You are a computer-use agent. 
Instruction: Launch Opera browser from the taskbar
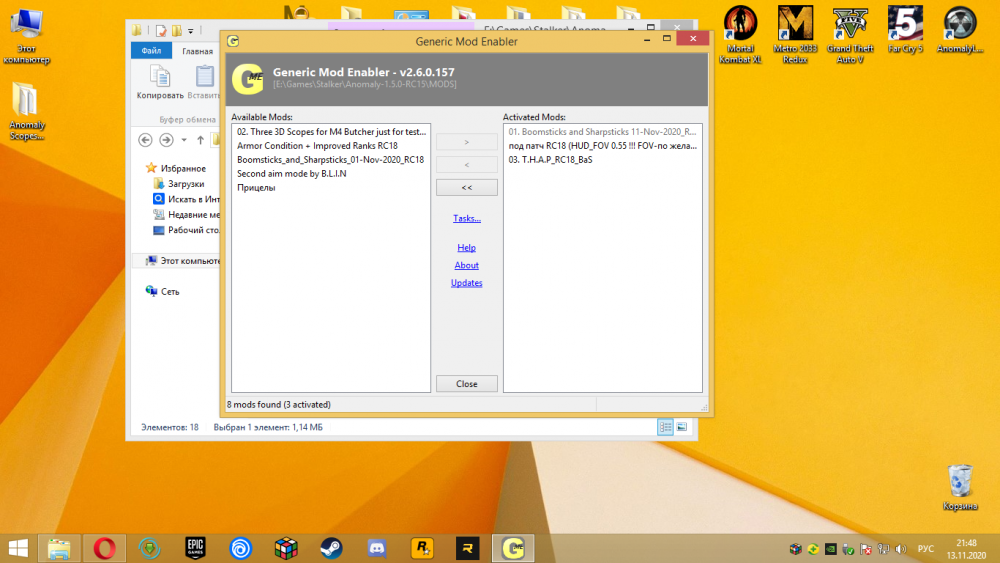point(104,547)
